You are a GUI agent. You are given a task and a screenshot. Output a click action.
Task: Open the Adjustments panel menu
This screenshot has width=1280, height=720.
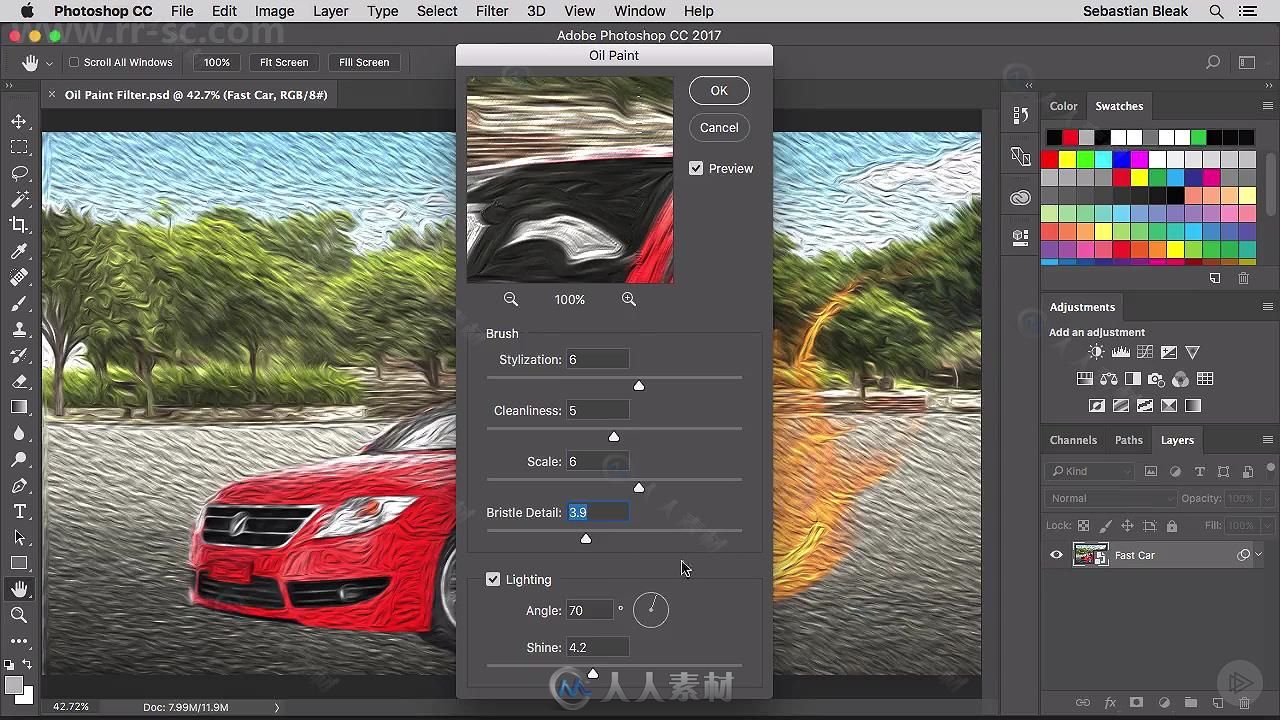[1267, 307]
